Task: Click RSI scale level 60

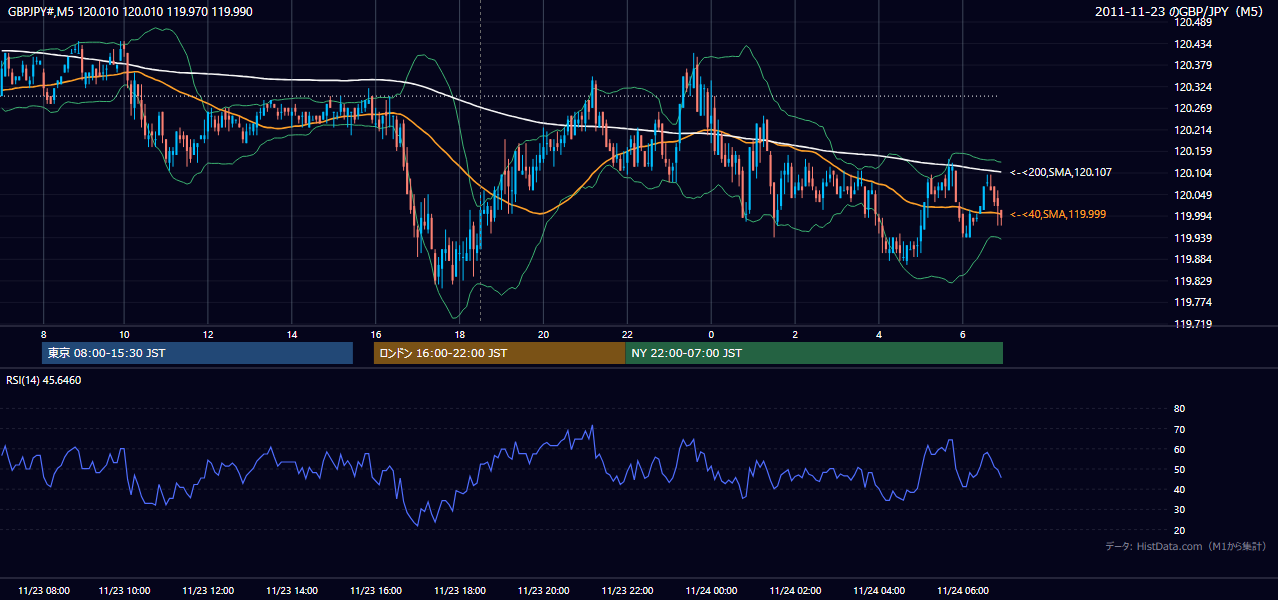Action: coord(1179,449)
